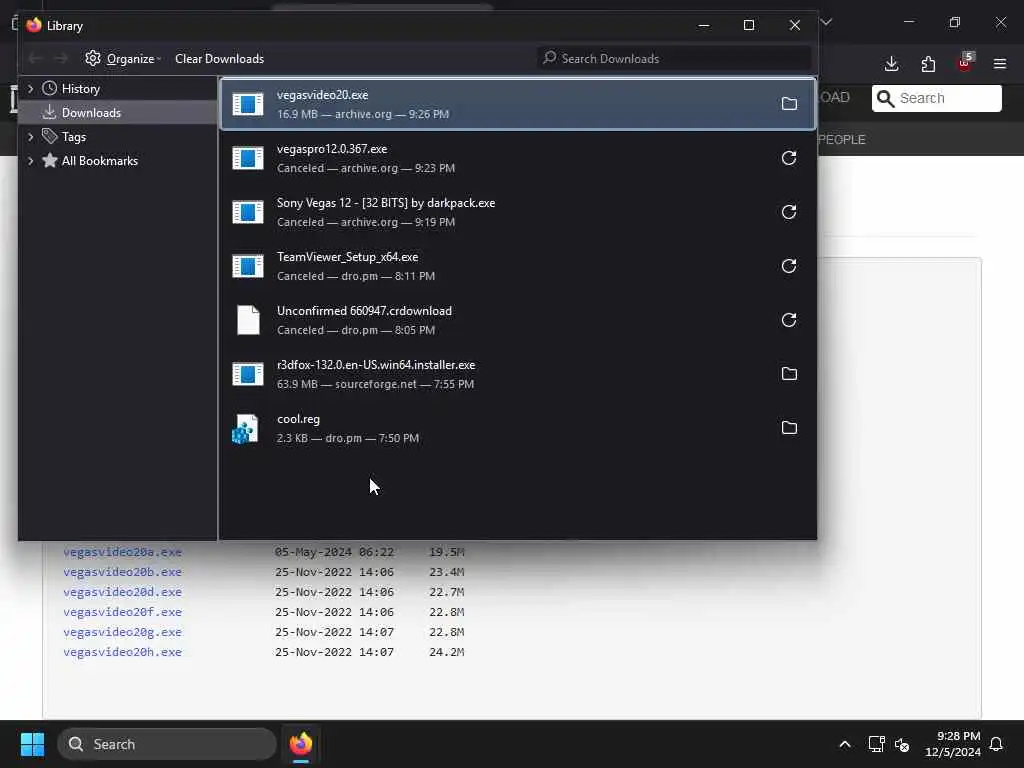The image size is (1024, 768).
Task: Select cool.reg download entry
Action: [518, 428]
